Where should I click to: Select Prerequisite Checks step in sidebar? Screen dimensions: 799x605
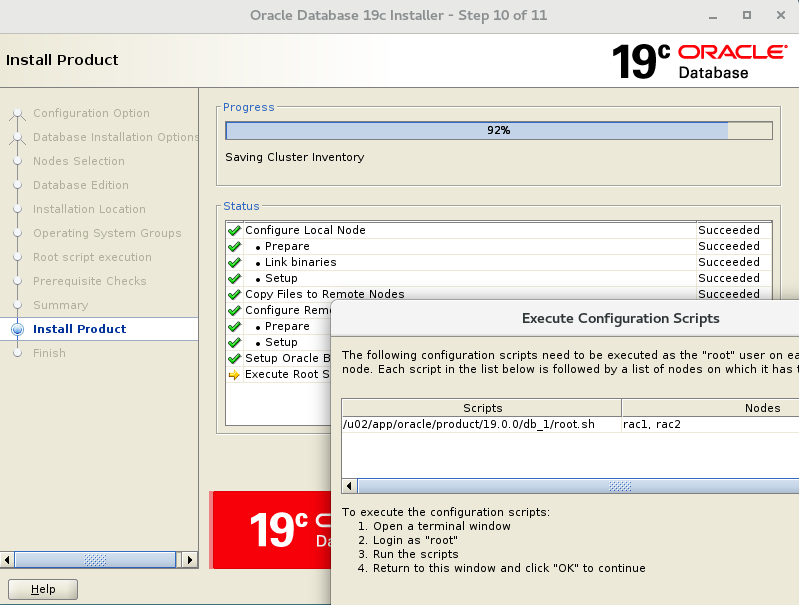[89, 281]
